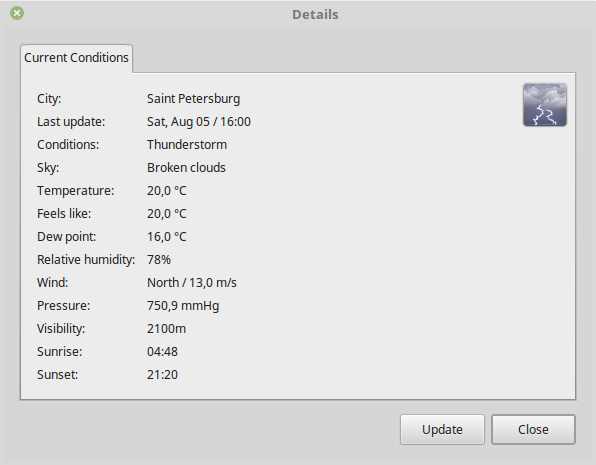Click the wind value North / 13,0 m/s
The height and width of the screenshot is (465, 596).
[192, 283]
